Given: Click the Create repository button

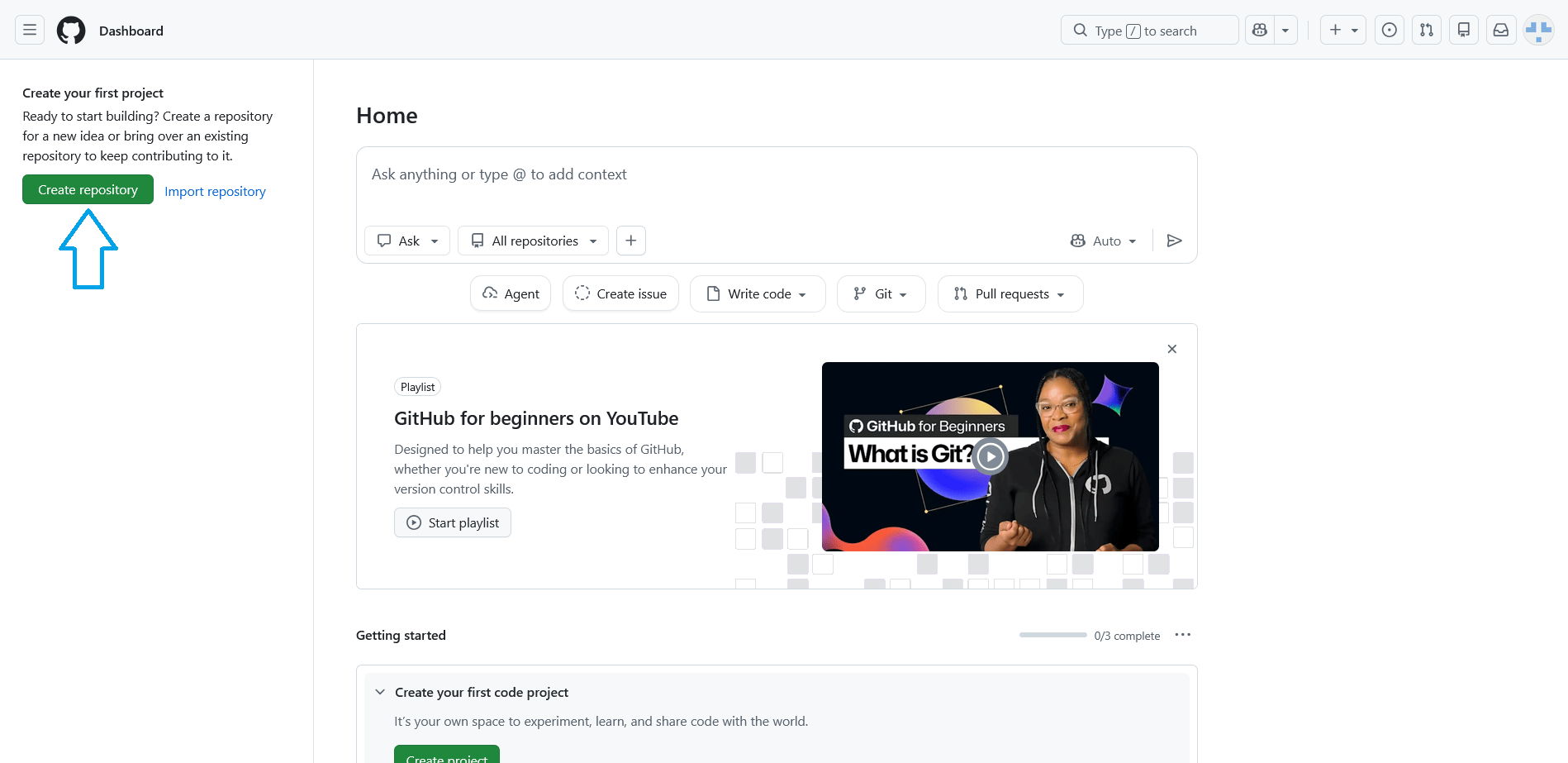Looking at the screenshot, I should [88, 189].
